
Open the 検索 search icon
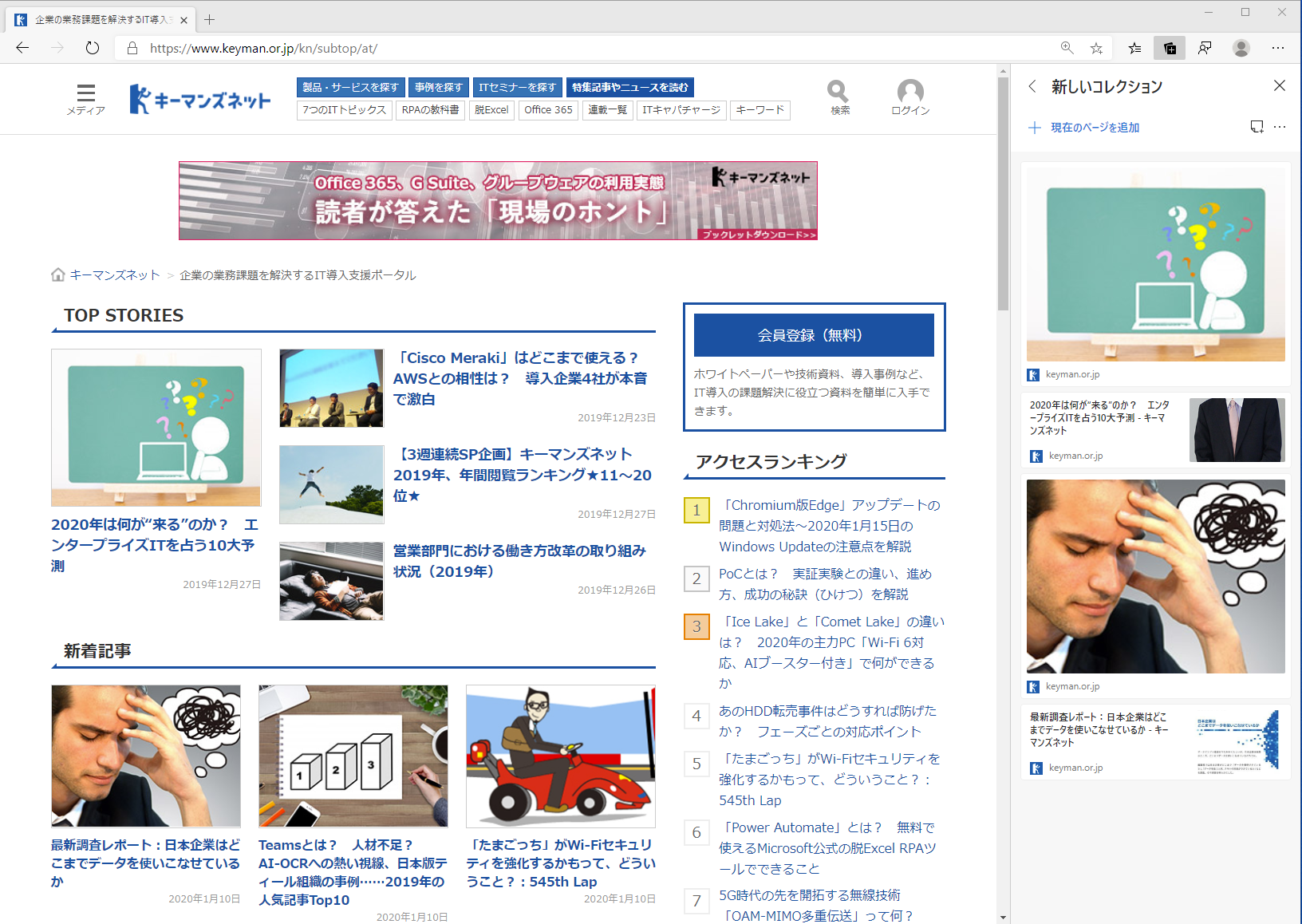[839, 98]
